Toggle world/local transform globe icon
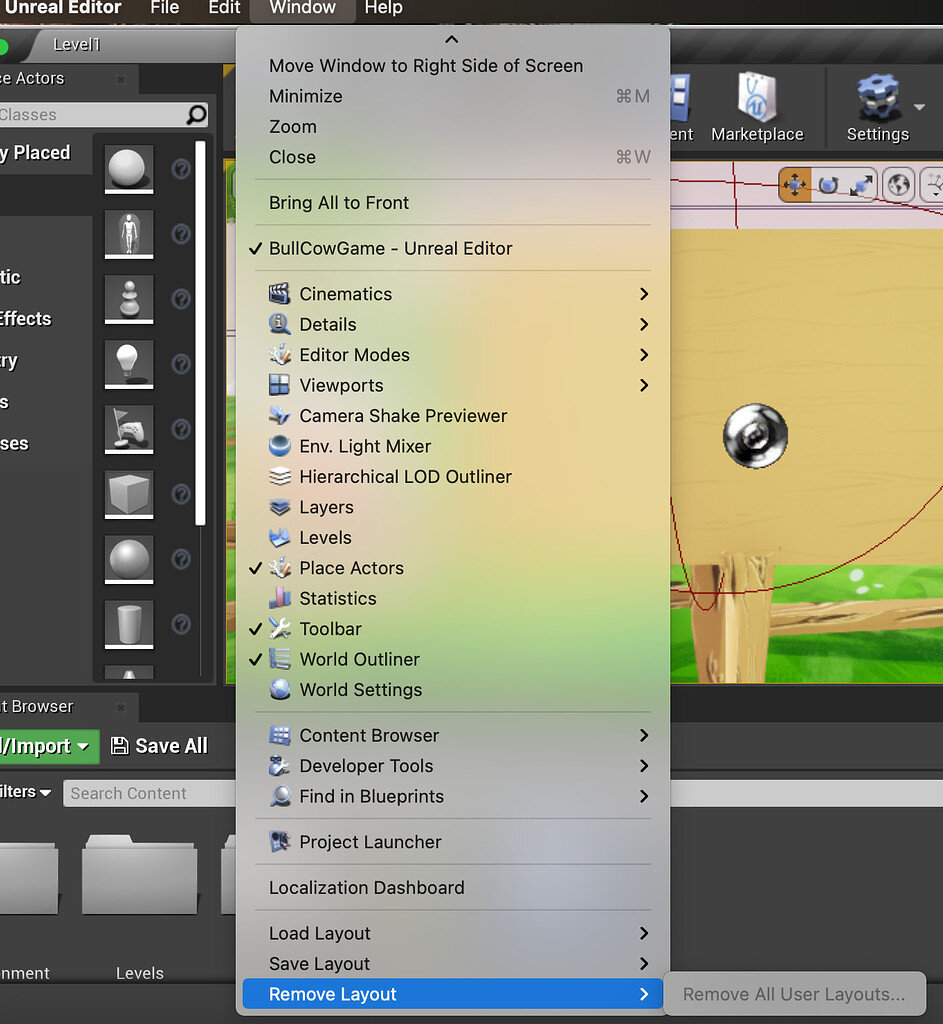 pyautogui.click(x=897, y=184)
